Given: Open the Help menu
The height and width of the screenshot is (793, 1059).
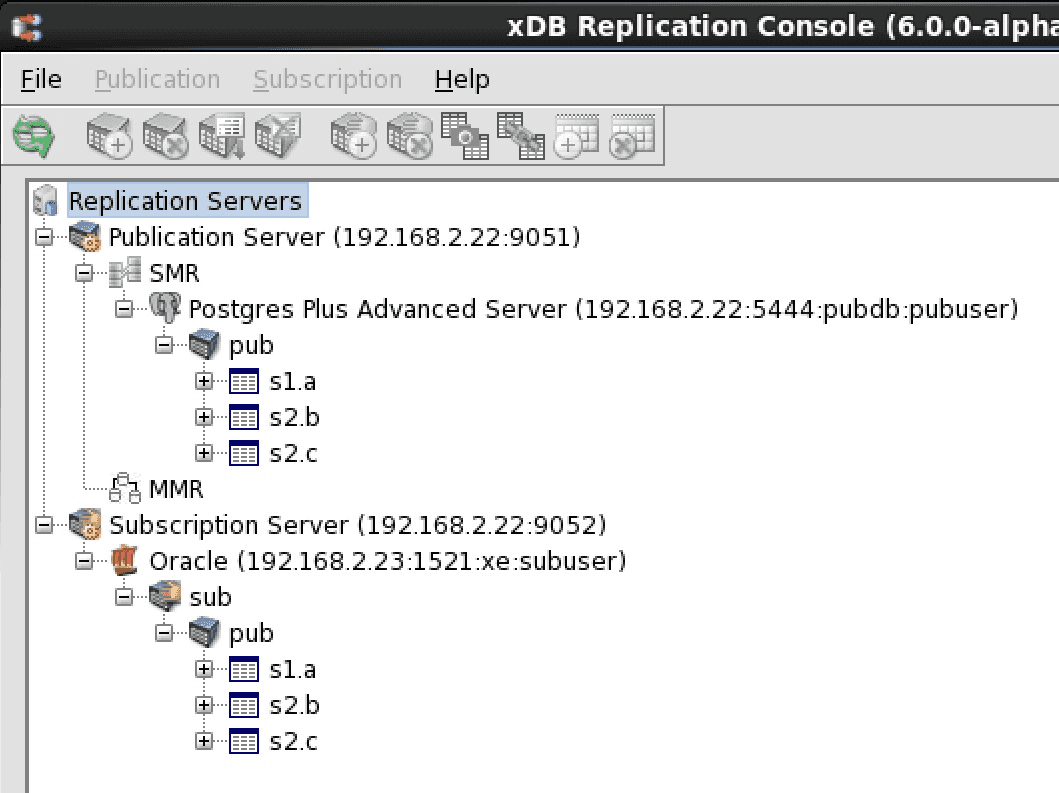Looking at the screenshot, I should click(x=462, y=80).
